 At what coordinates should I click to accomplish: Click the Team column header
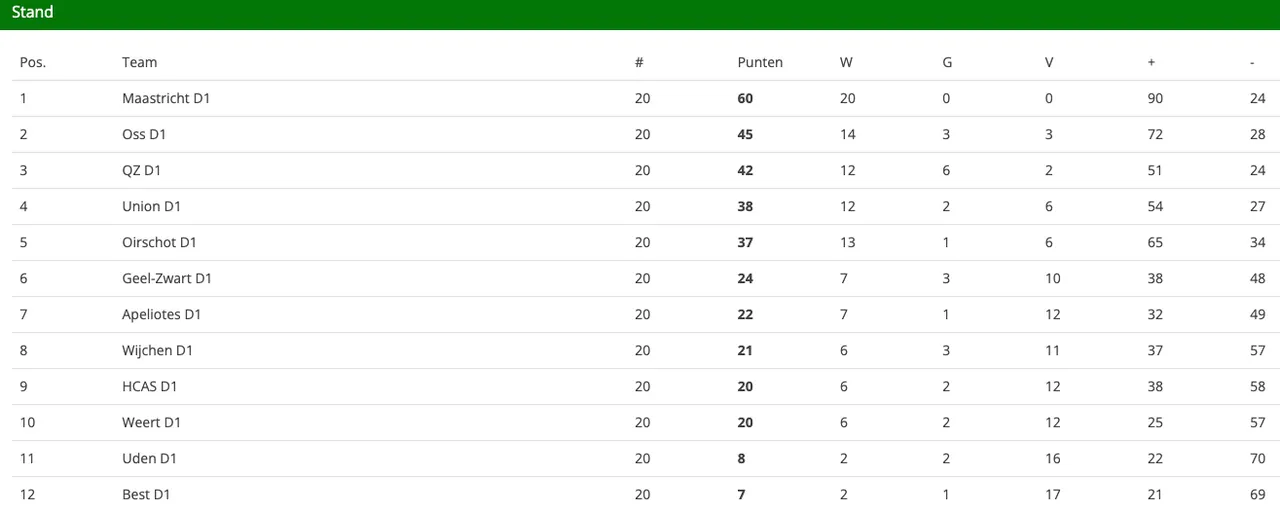[140, 62]
